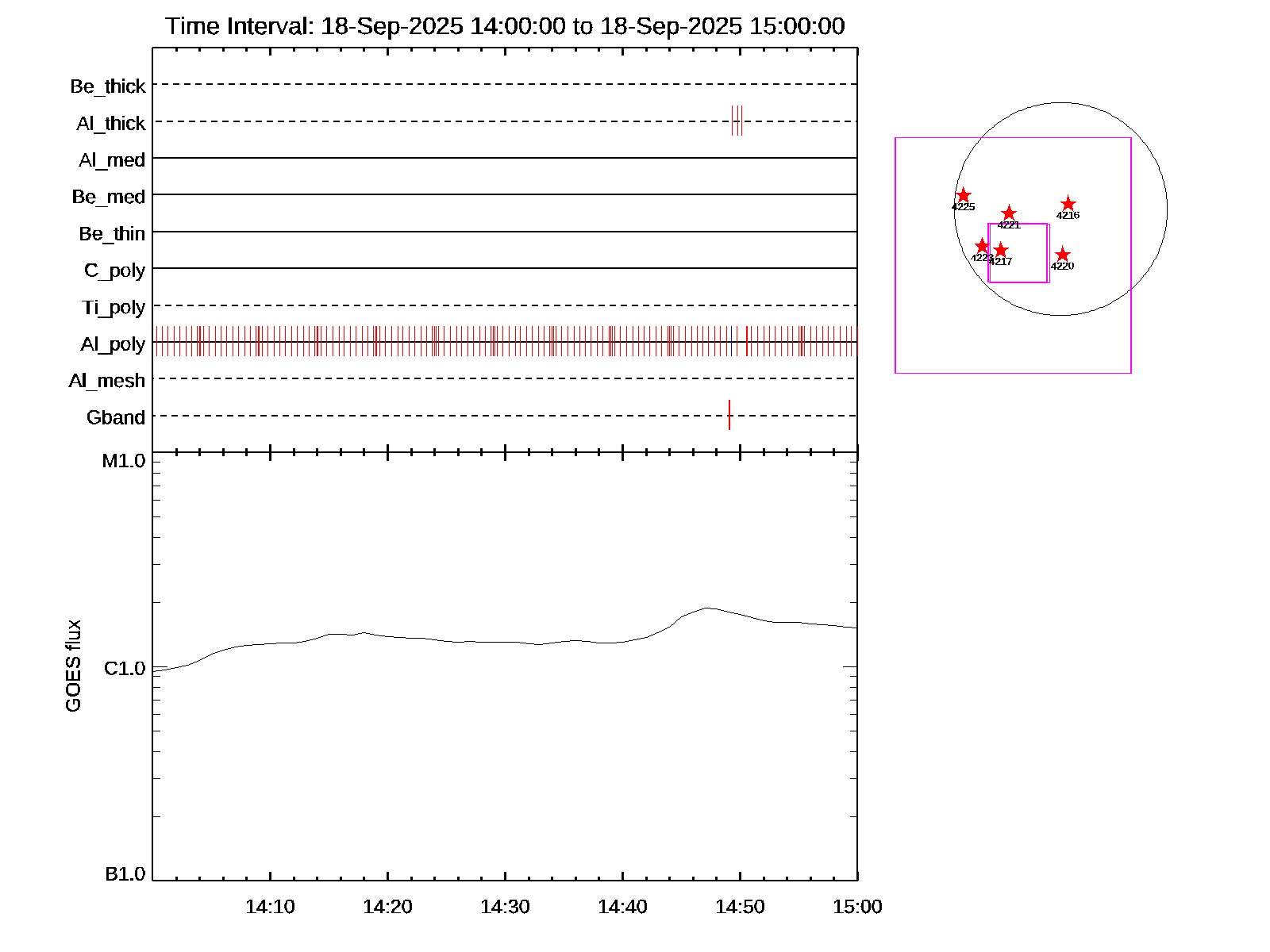Click the red star for region 4223

[982, 246]
